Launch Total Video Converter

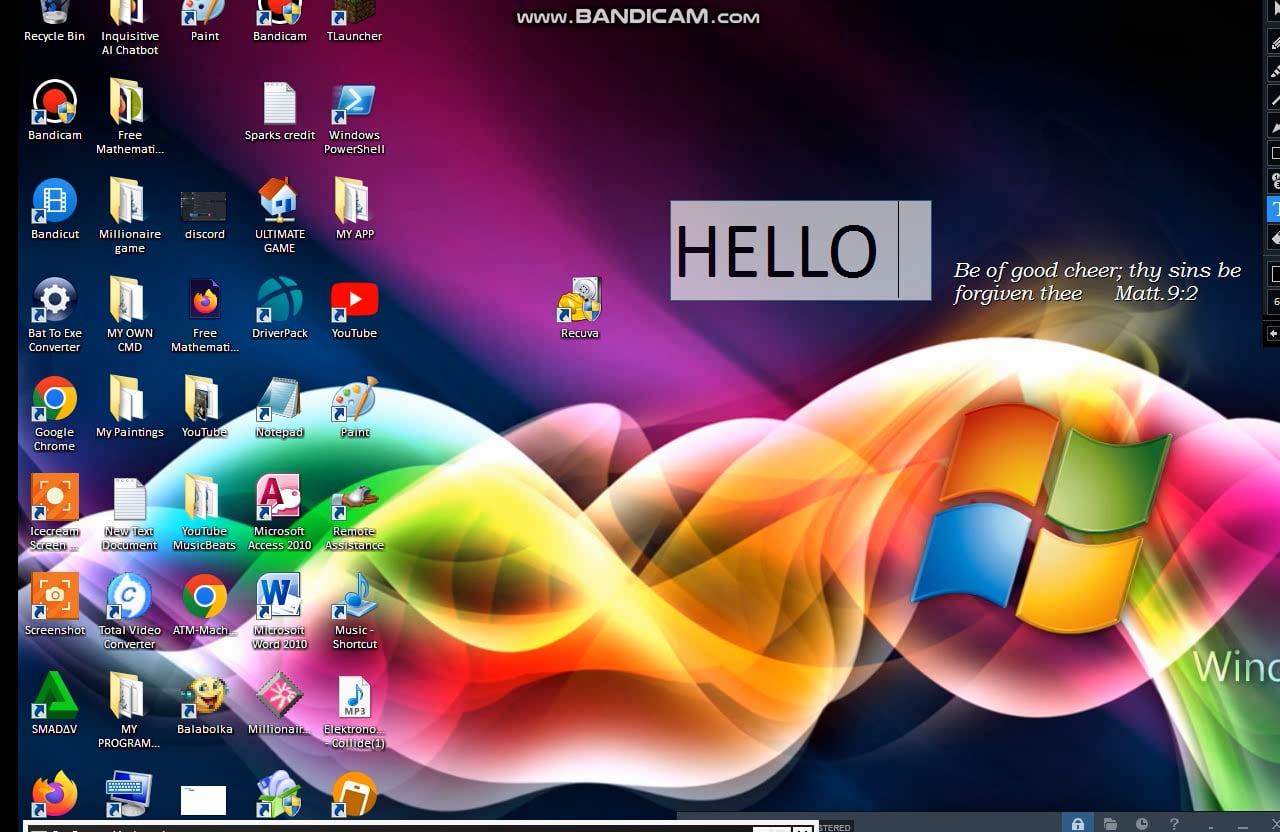click(129, 612)
